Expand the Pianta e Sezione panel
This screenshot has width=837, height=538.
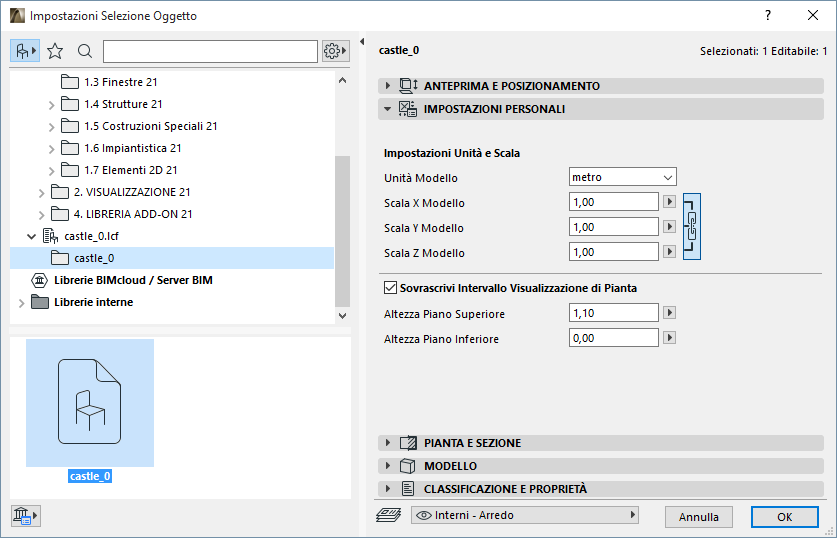pos(472,443)
